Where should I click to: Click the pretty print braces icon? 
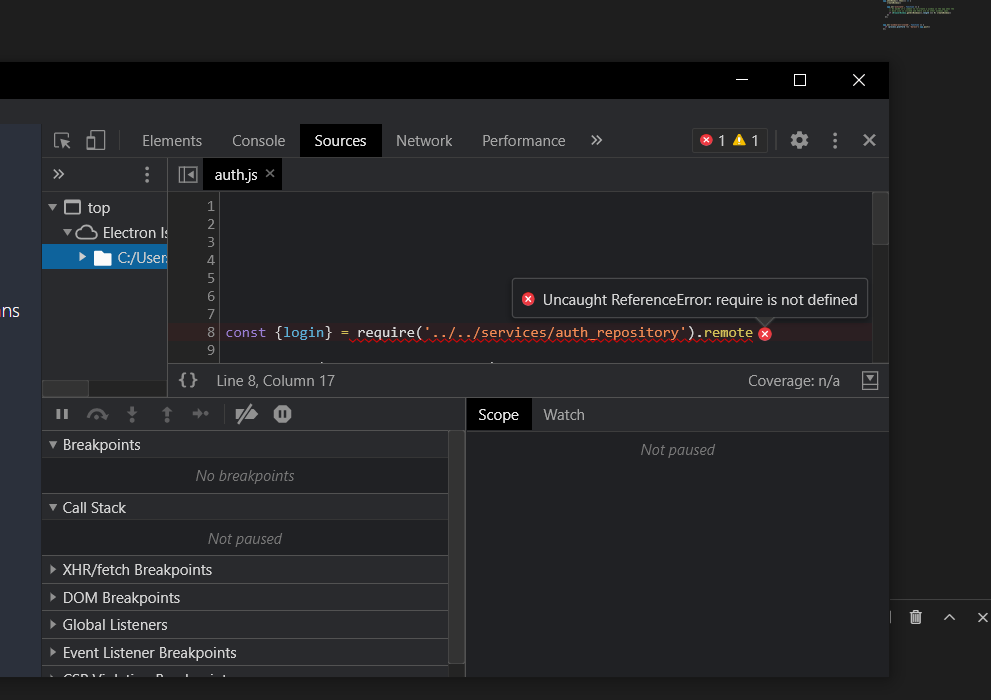point(188,380)
